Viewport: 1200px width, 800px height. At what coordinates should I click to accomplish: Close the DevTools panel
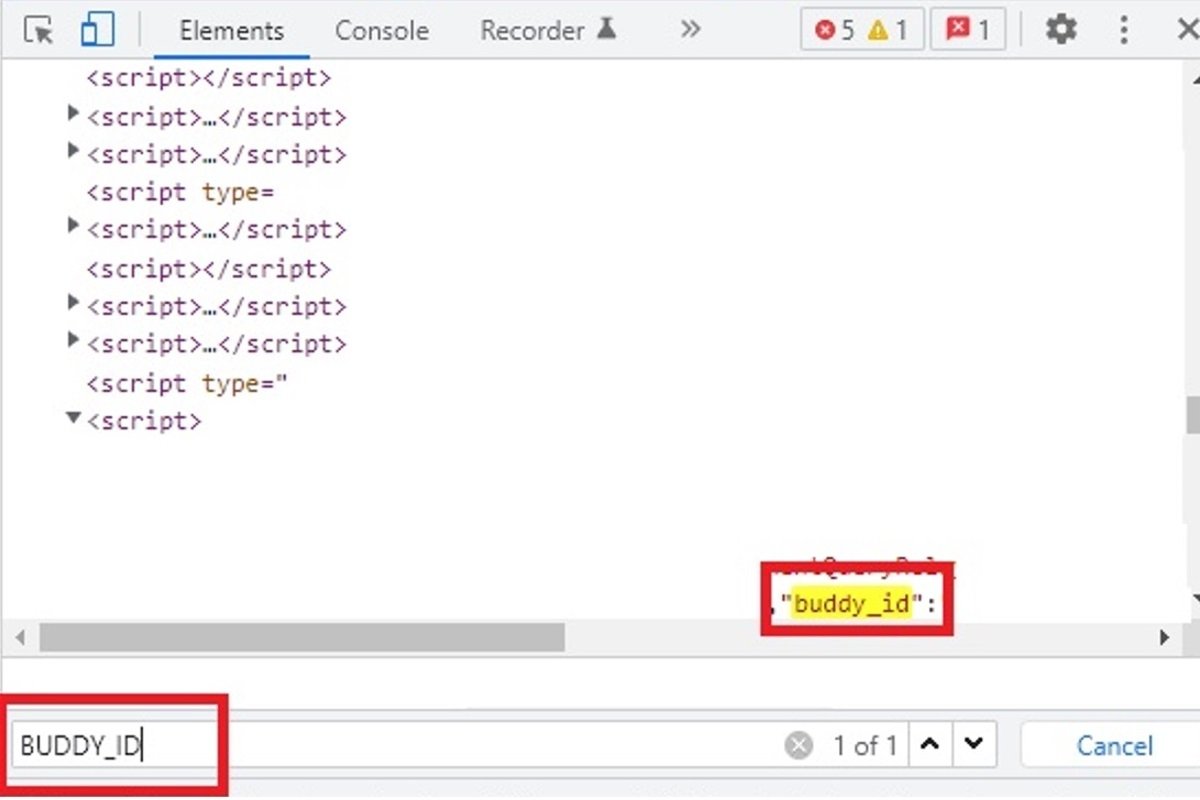(1187, 30)
